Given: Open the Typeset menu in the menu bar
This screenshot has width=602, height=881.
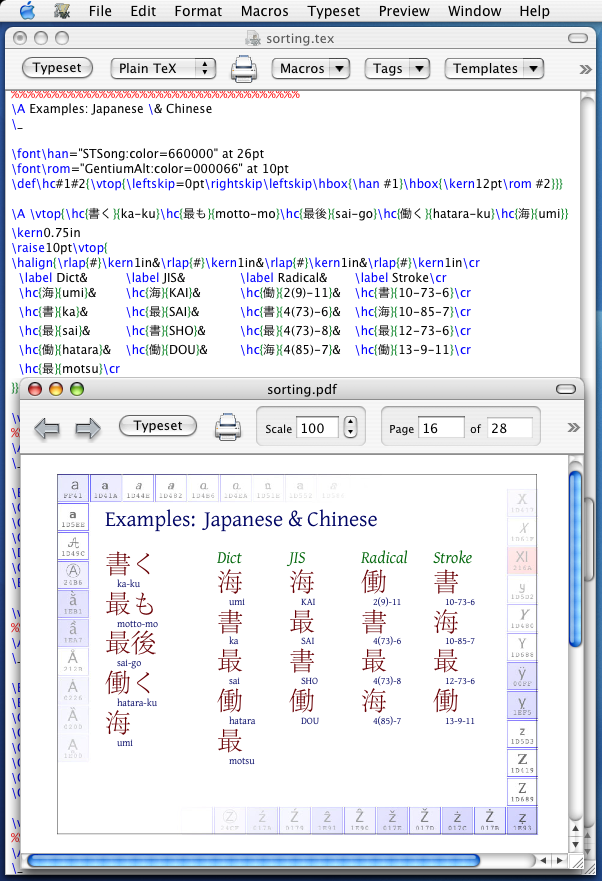Looking at the screenshot, I should (333, 11).
